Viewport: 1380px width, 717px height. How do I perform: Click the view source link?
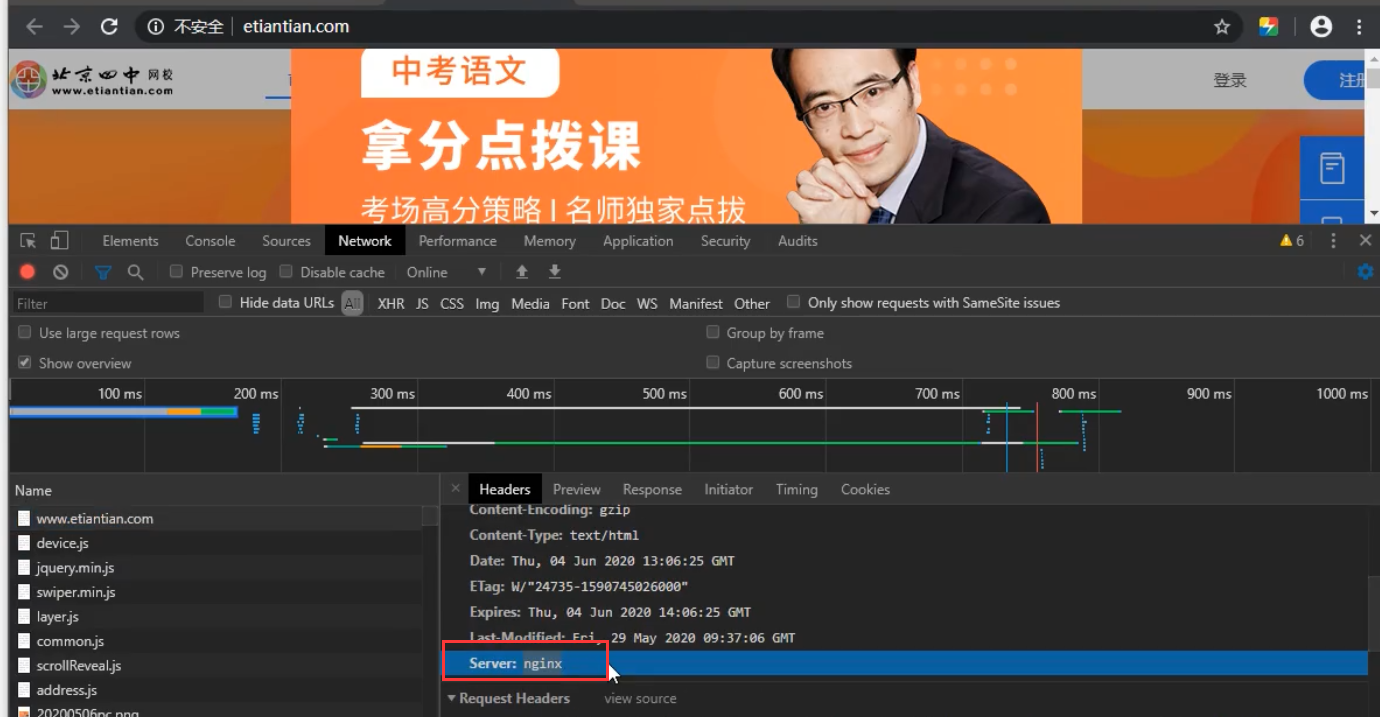coord(640,699)
